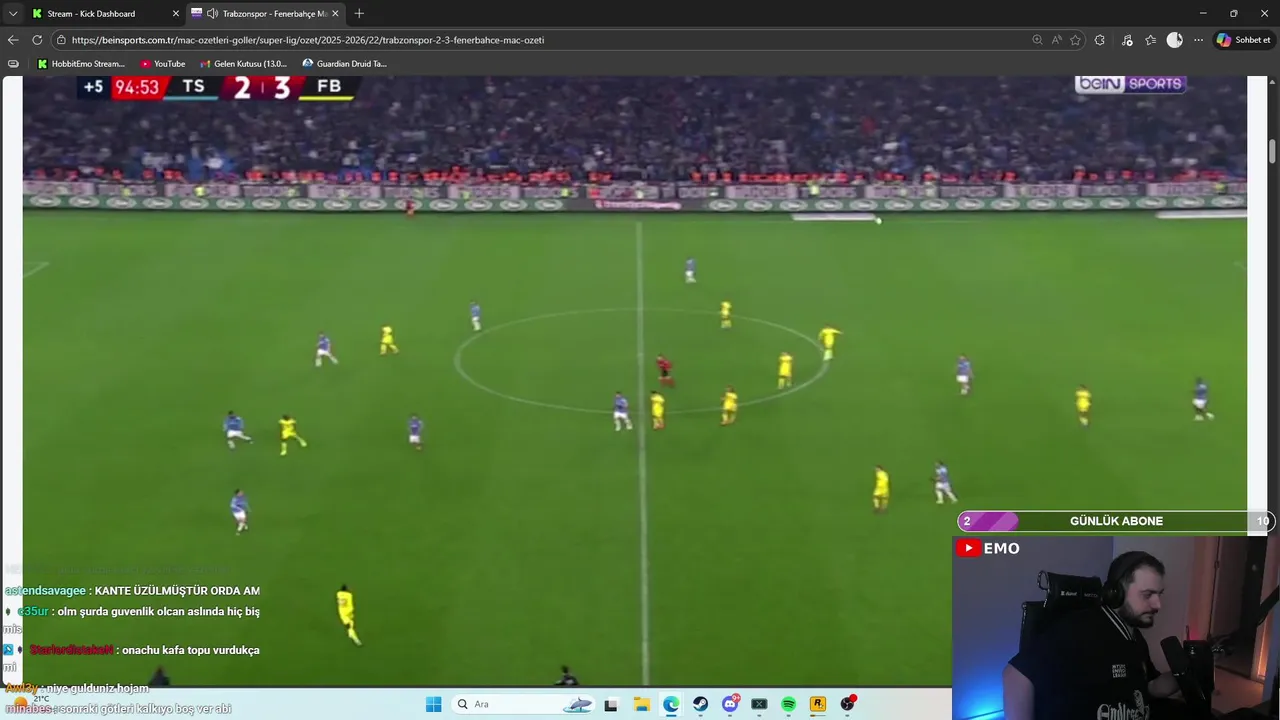Open the browser profile avatar
The height and width of the screenshot is (720, 1280).
click(x=1175, y=40)
